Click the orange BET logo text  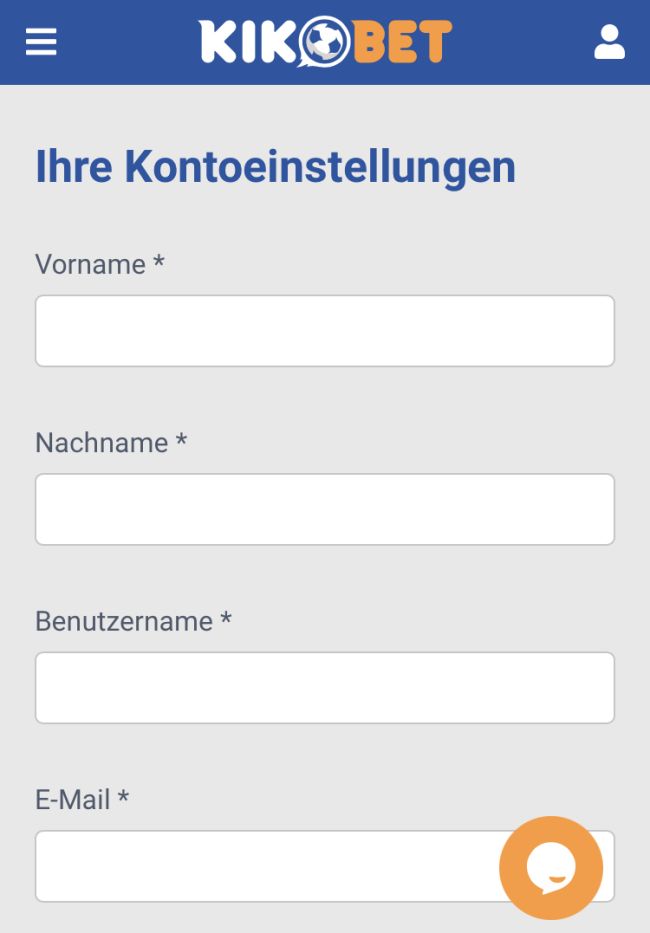tap(402, 43)
